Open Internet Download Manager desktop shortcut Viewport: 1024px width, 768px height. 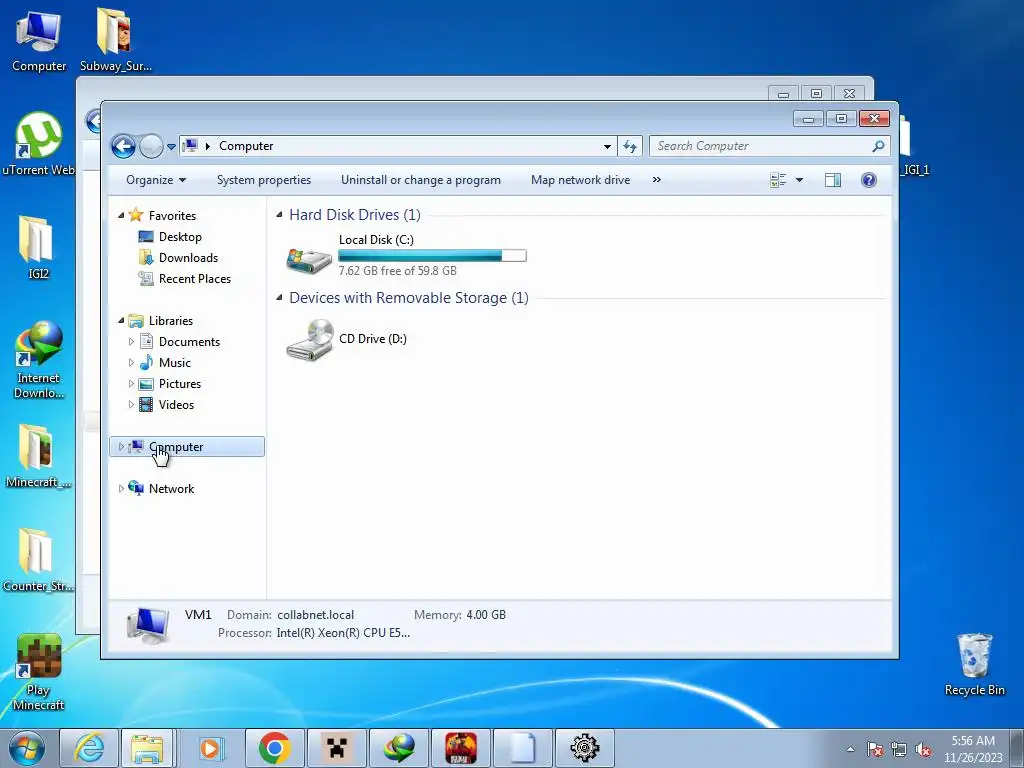click(39, 359)
